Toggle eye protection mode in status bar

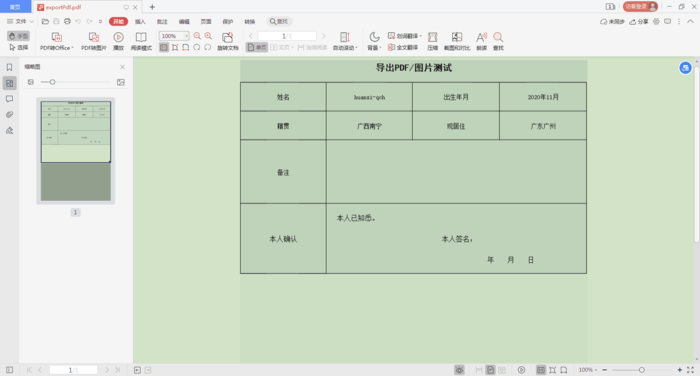(459, 370)
